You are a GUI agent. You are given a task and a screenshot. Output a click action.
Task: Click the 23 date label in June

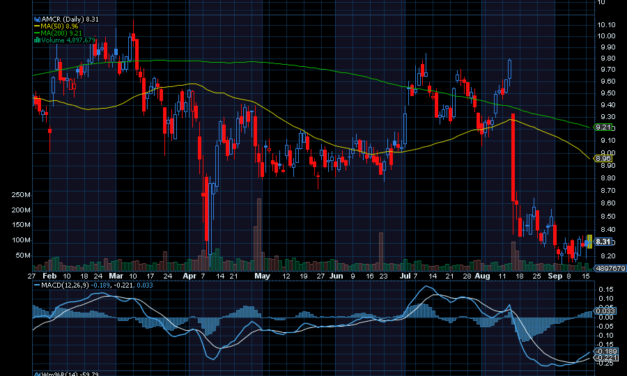(x=383, y=276)
